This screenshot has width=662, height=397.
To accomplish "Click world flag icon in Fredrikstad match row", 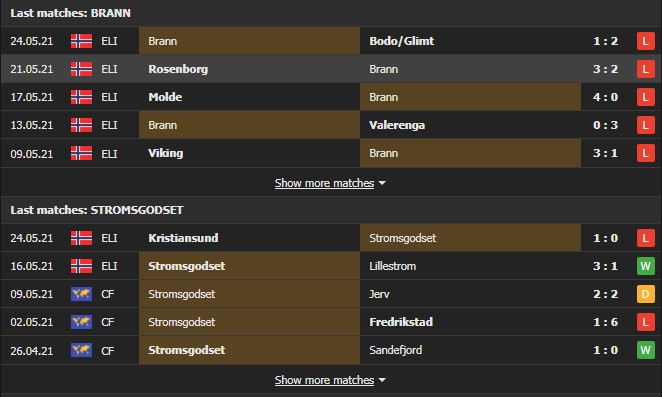I will (x=81, y=322).
